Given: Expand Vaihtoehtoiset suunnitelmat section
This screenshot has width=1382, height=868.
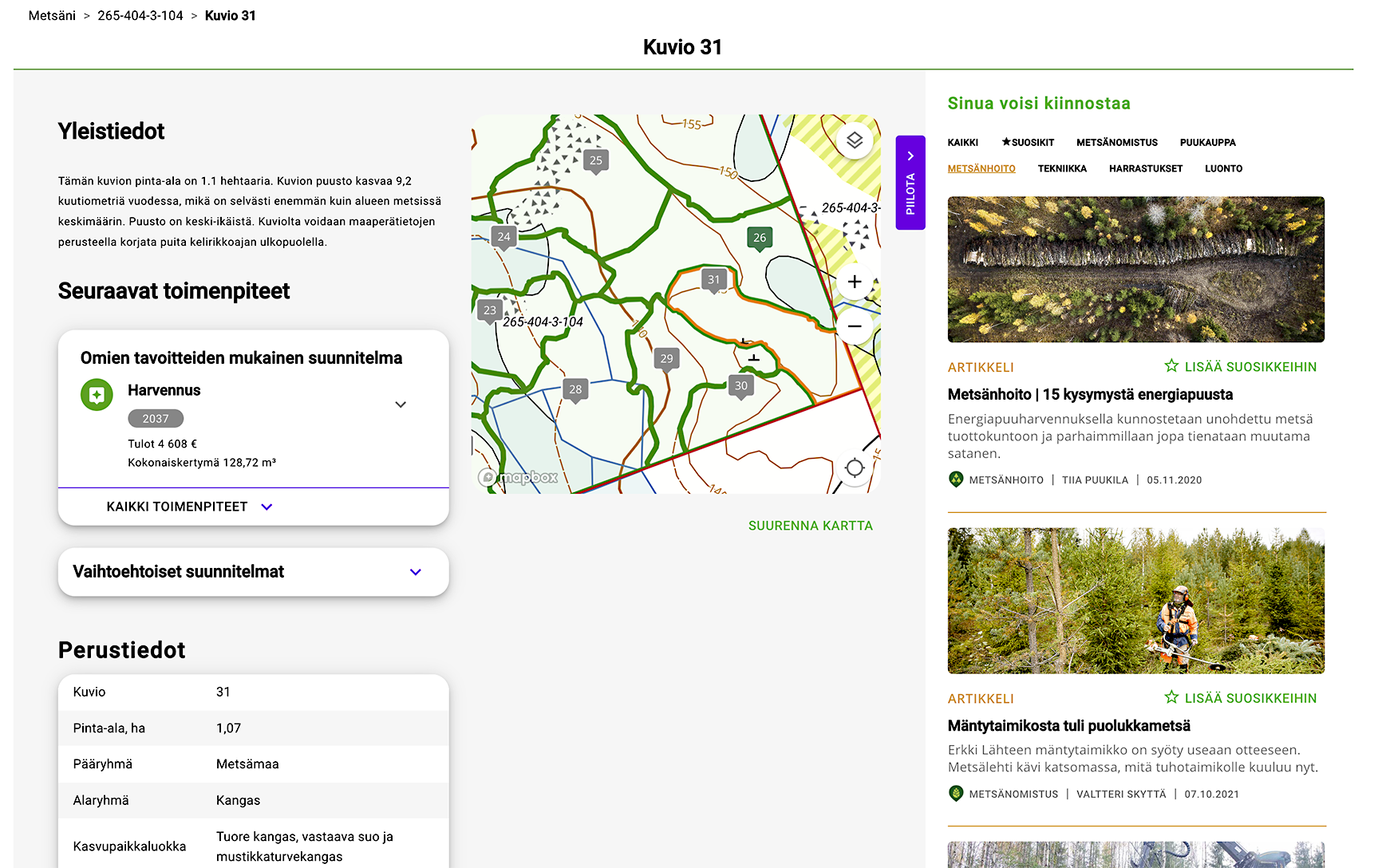Looking at the screenshot, I should point(415,572).
